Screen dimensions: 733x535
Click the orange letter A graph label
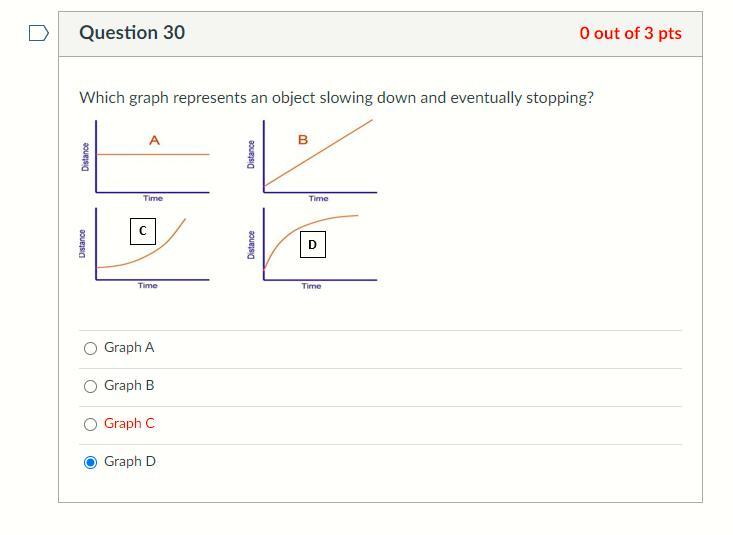pyautogui.click(x=154, y=140)
